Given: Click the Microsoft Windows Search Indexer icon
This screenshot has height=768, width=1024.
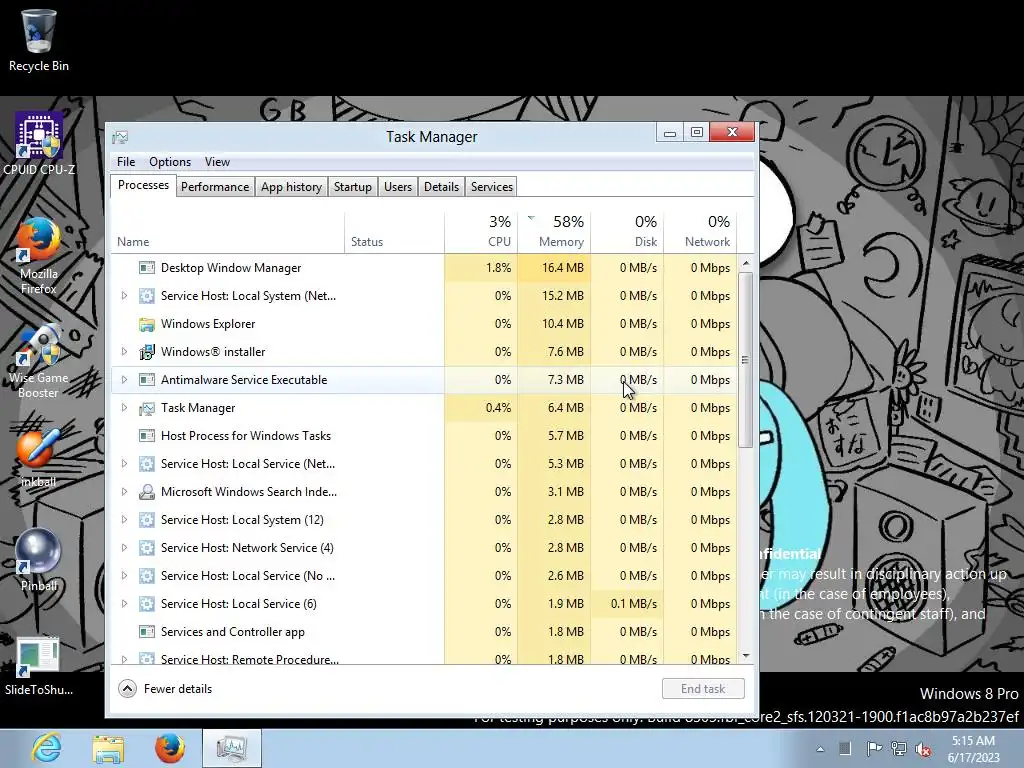Looking at the screenshot, I should 147,492.
